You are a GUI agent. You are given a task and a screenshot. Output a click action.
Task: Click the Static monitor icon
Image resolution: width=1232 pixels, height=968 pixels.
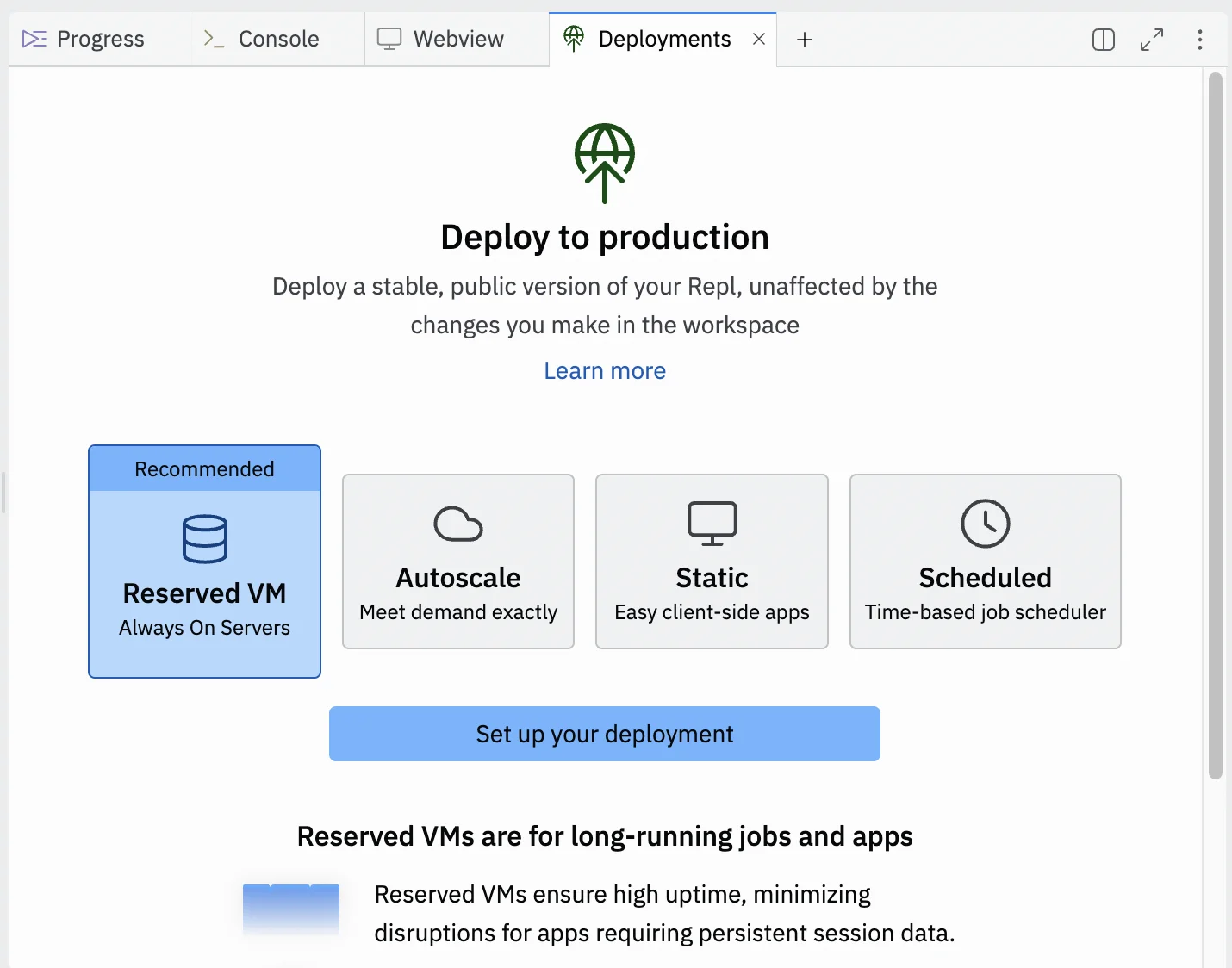712,523
